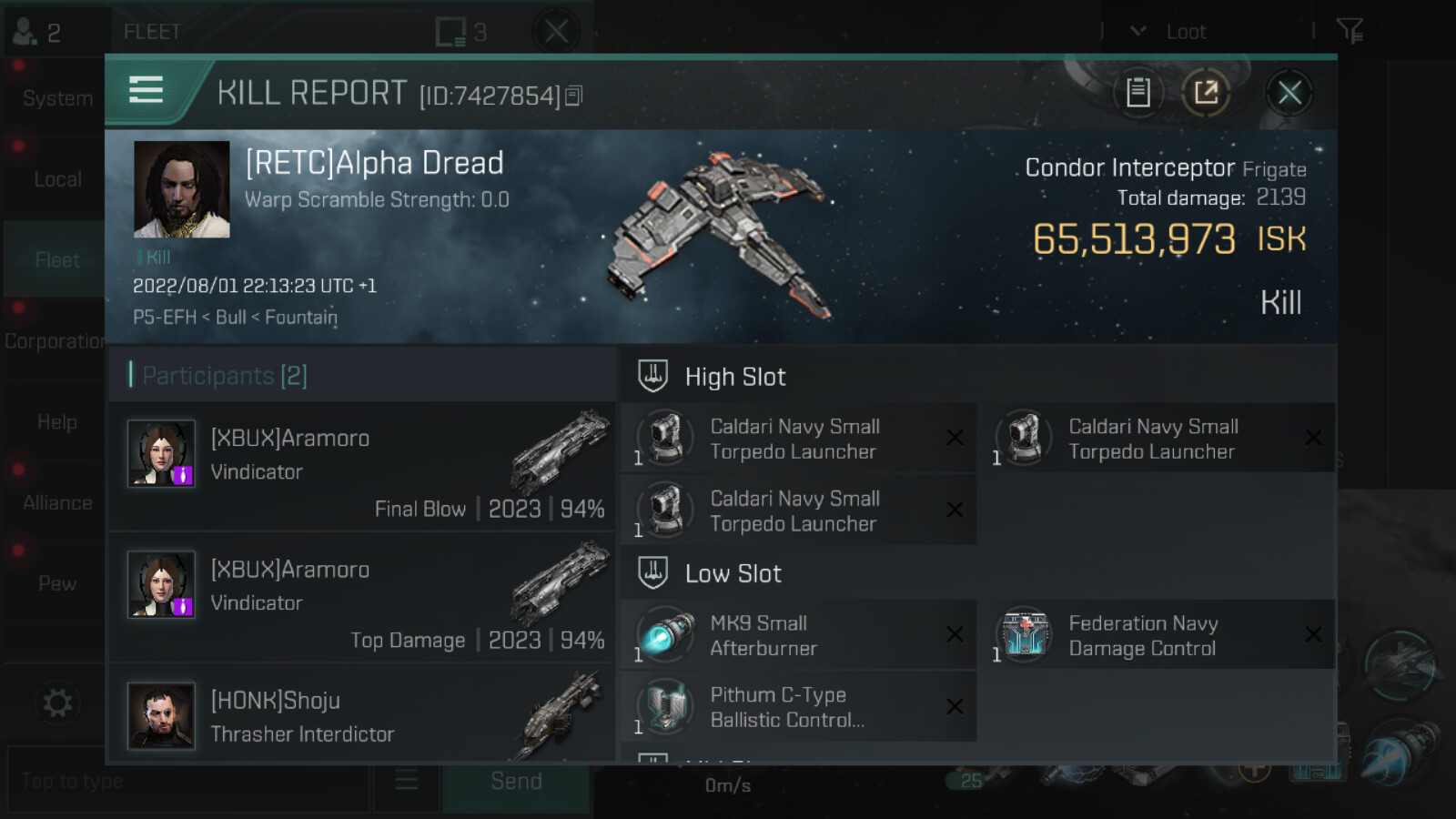The image size is (1456, 819).
Task: Open the first Aramoro participant portrait
Action: click(161, 453)
